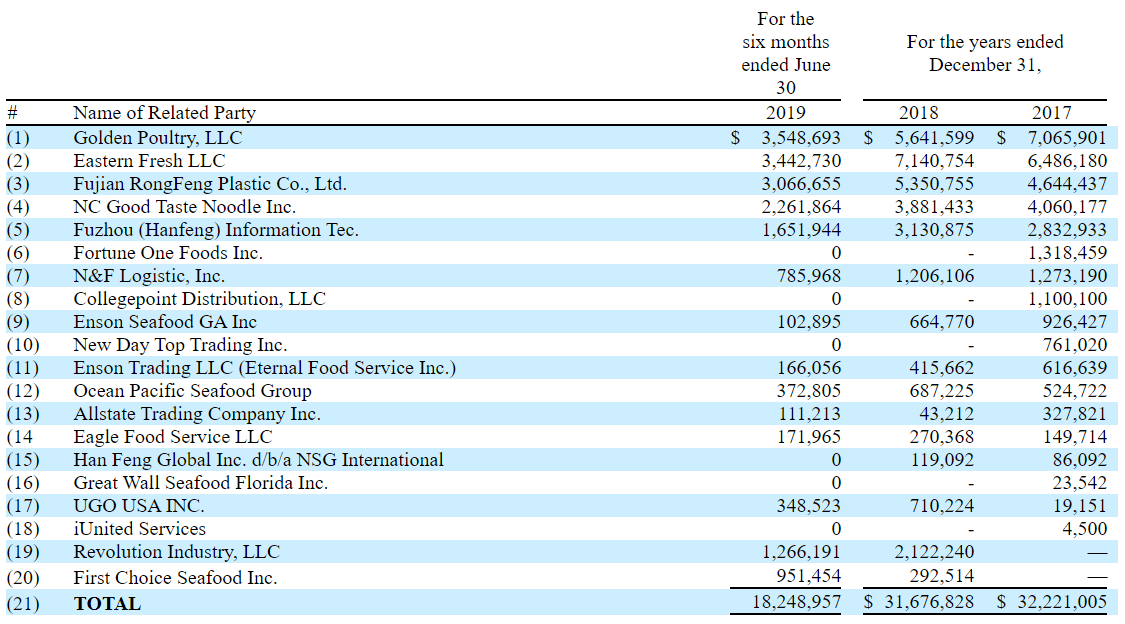
Task: Click the 'N&F Logistic, Inc.' name
Action: pos(149,275)
